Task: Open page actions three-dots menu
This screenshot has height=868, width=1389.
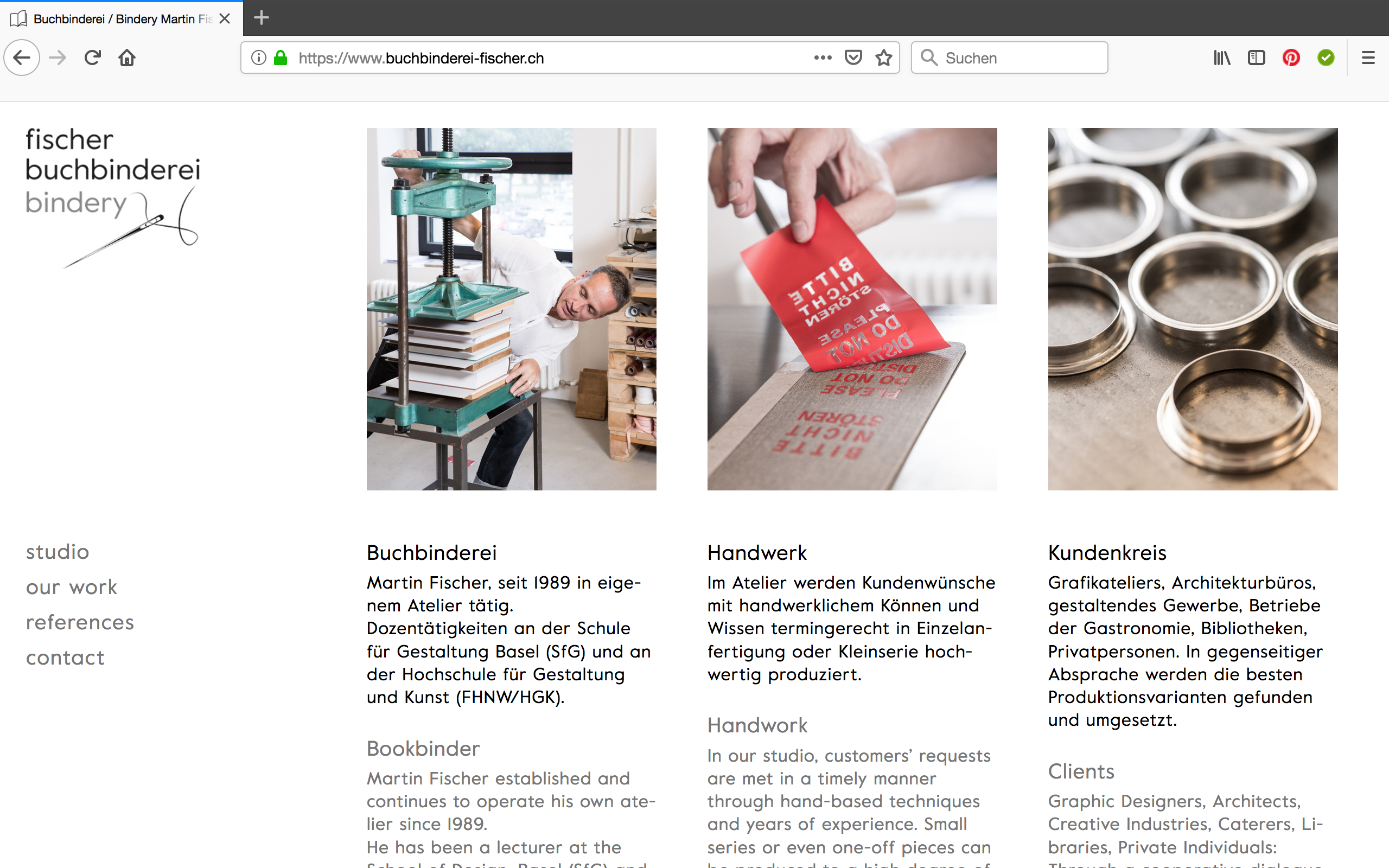Action: 823,58
